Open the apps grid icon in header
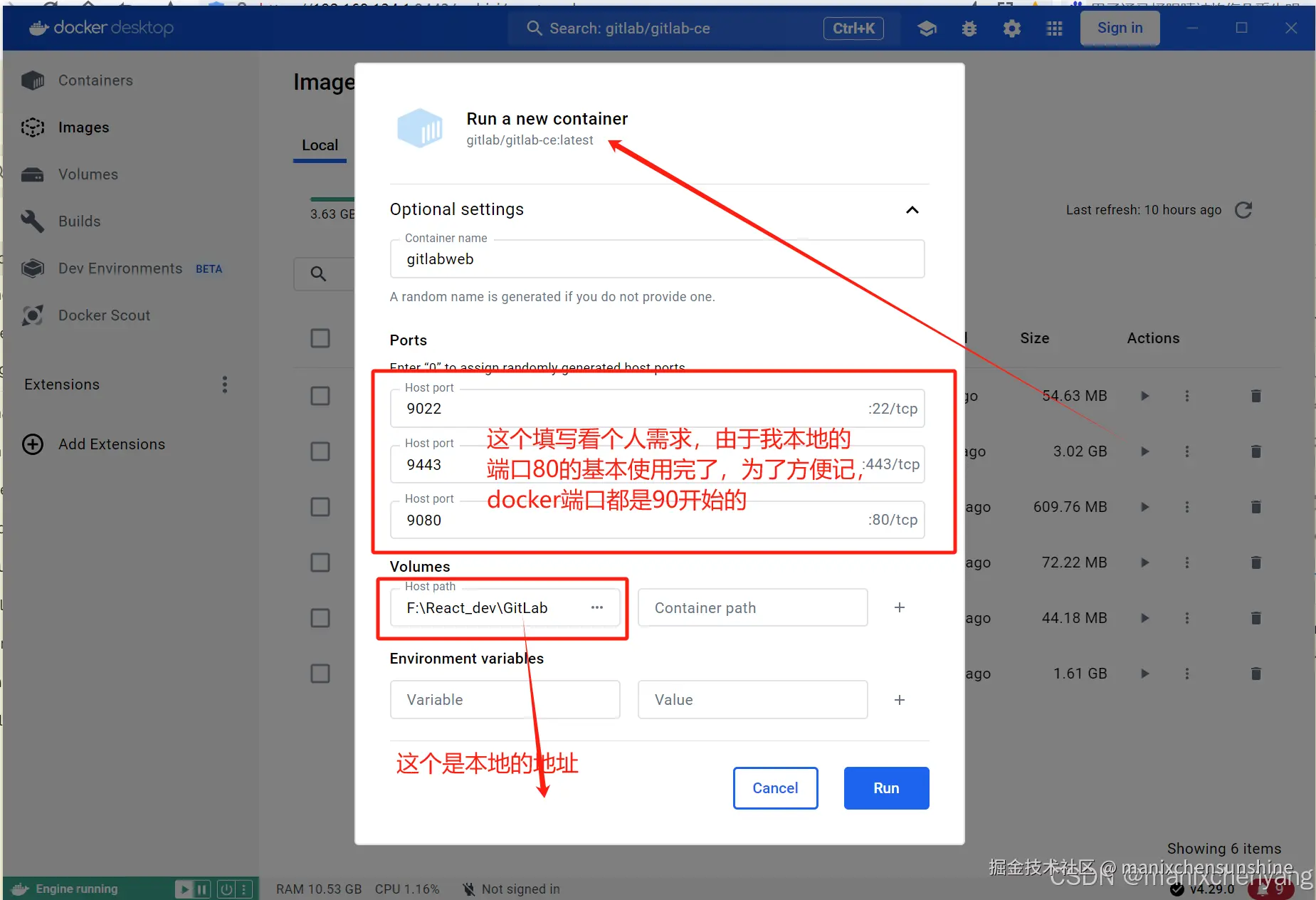This screenshot has height=900, width=1316. tap(1055, 28)
